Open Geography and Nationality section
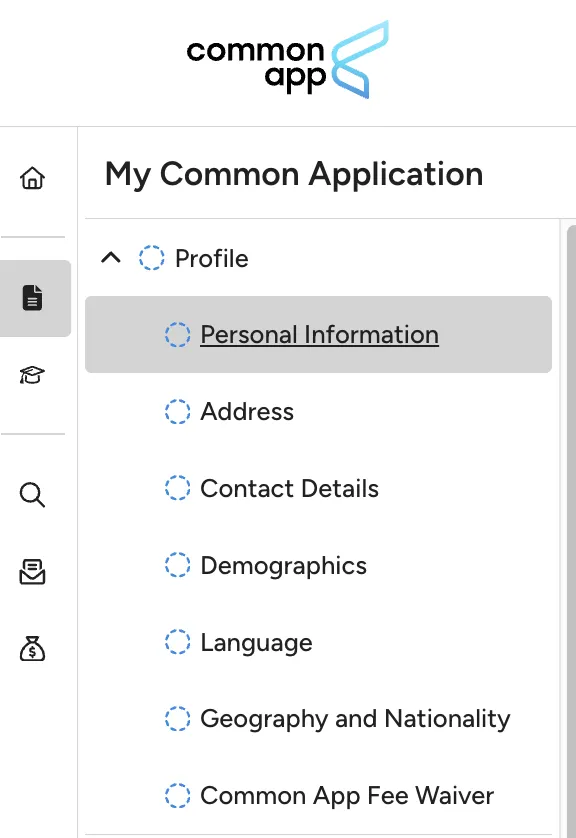The height and width of the screenshot is (838, 576). pyautogui.click(x=355, y=719)
